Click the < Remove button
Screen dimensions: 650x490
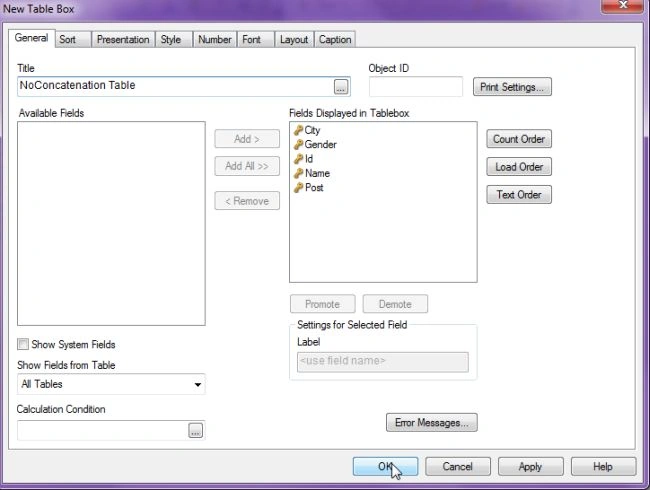point(247,201)
